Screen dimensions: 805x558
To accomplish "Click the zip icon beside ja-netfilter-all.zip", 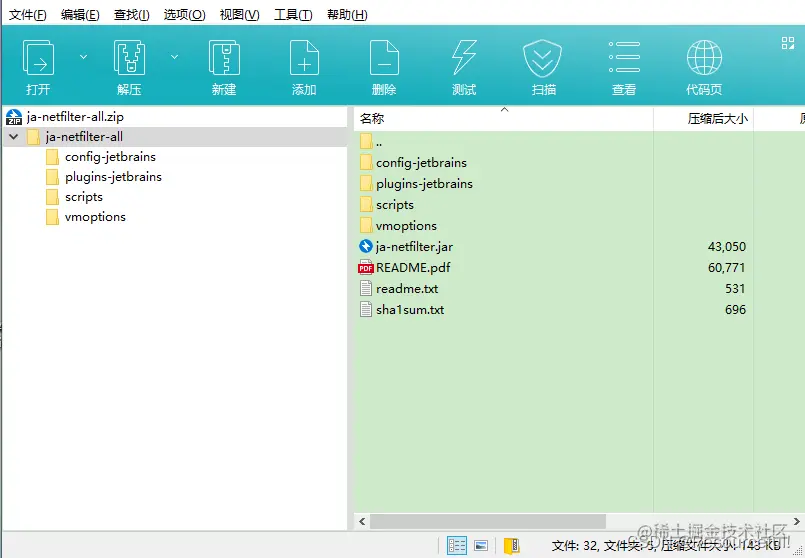I will pyautogui.click(x=14, y=117).
